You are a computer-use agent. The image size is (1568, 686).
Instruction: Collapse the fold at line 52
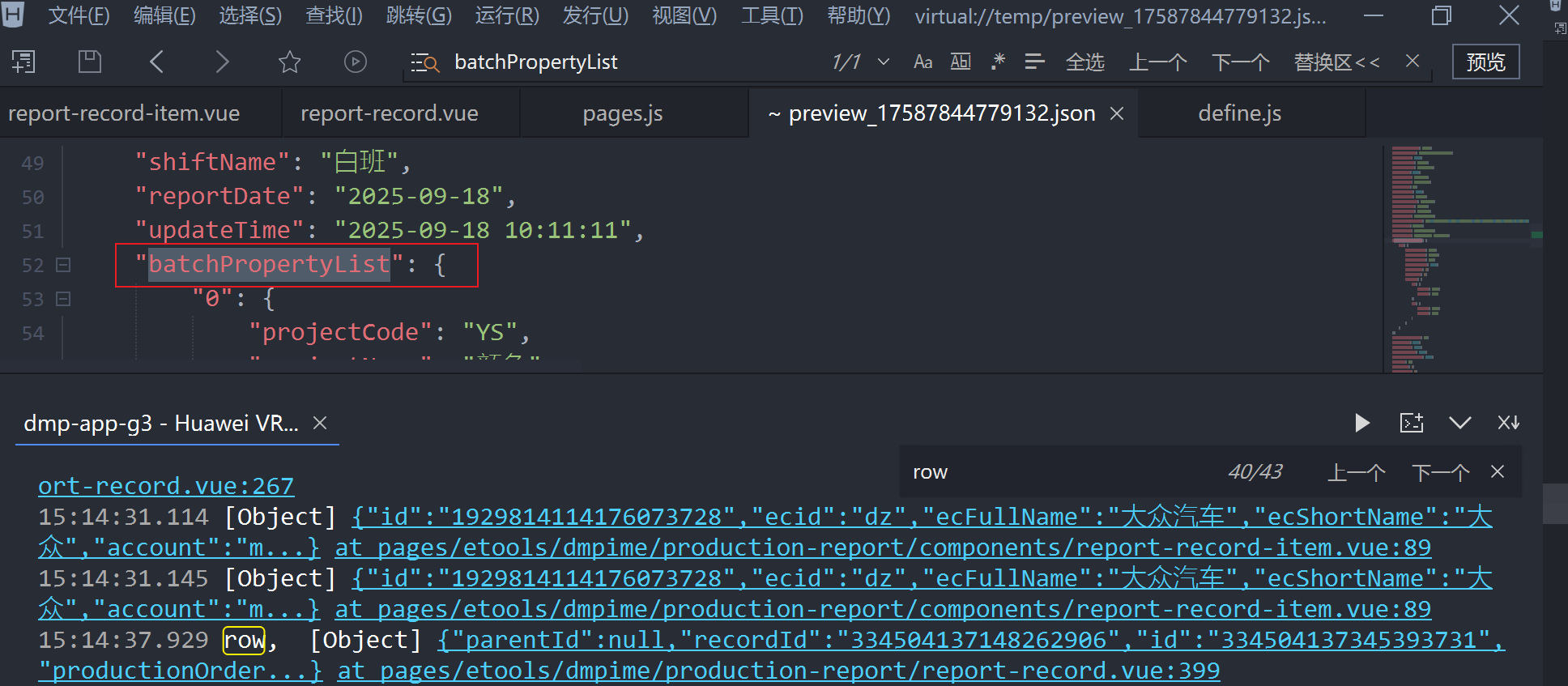[63, 264]
